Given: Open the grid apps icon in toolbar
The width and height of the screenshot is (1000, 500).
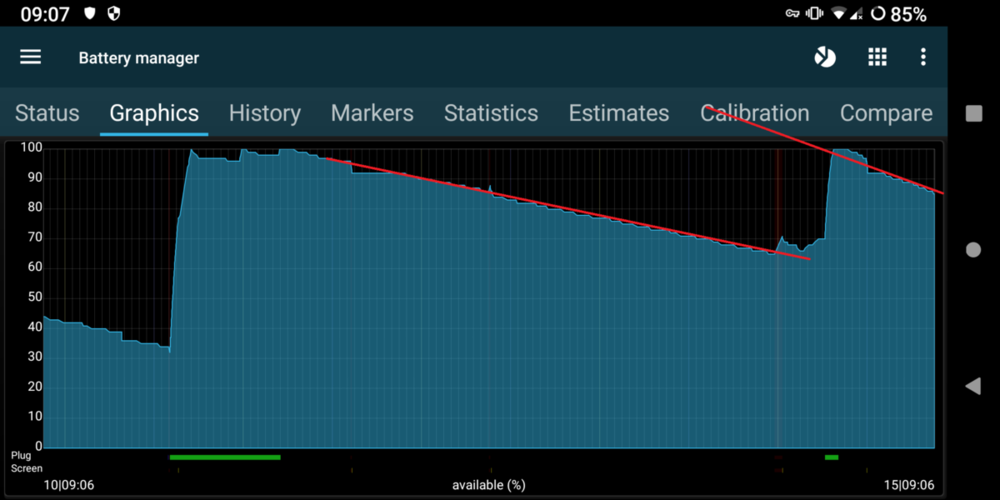Looking at the screenshot, I should (877, 57).
